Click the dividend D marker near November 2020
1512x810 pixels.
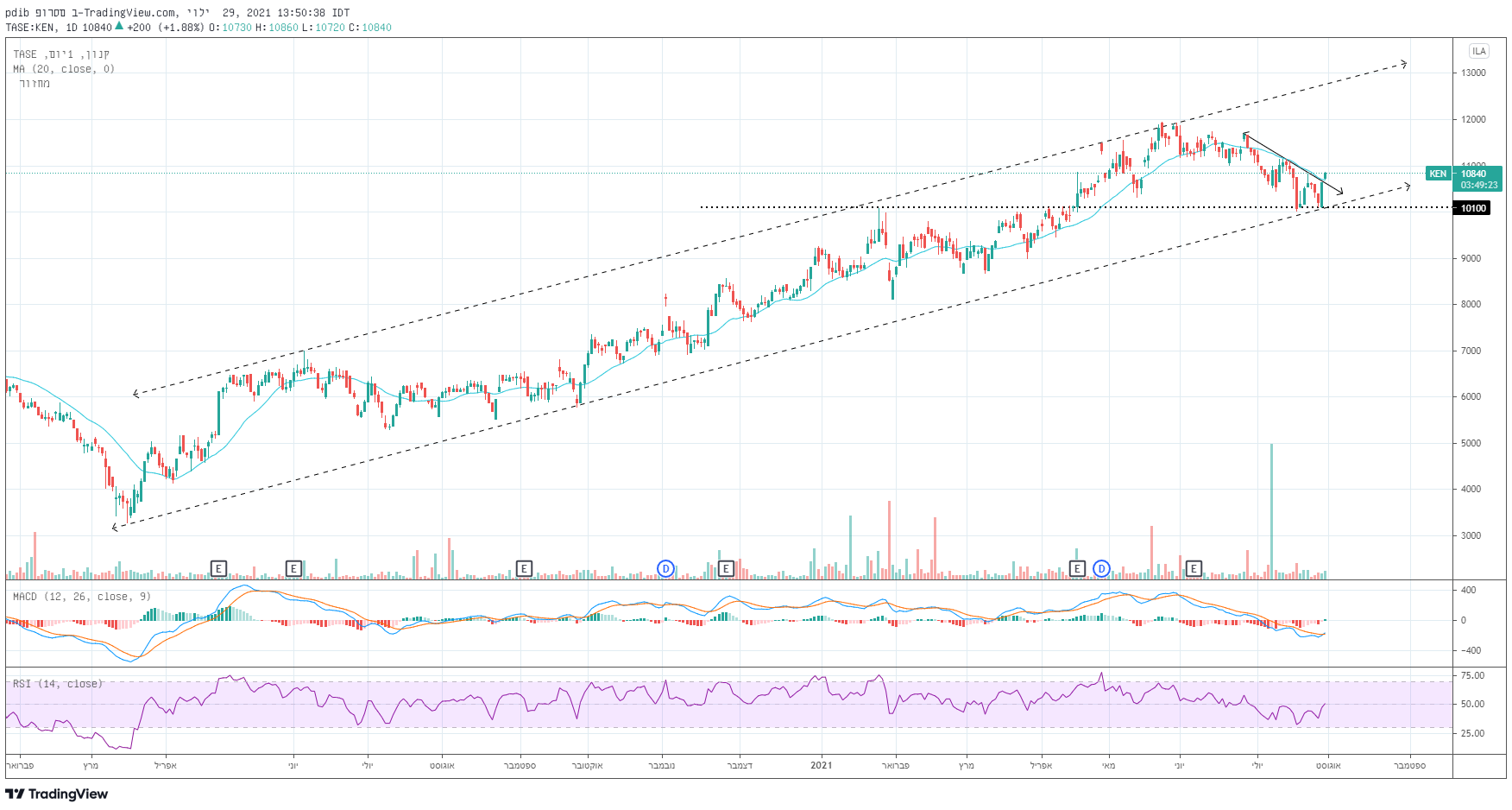(x=665, y=568)
